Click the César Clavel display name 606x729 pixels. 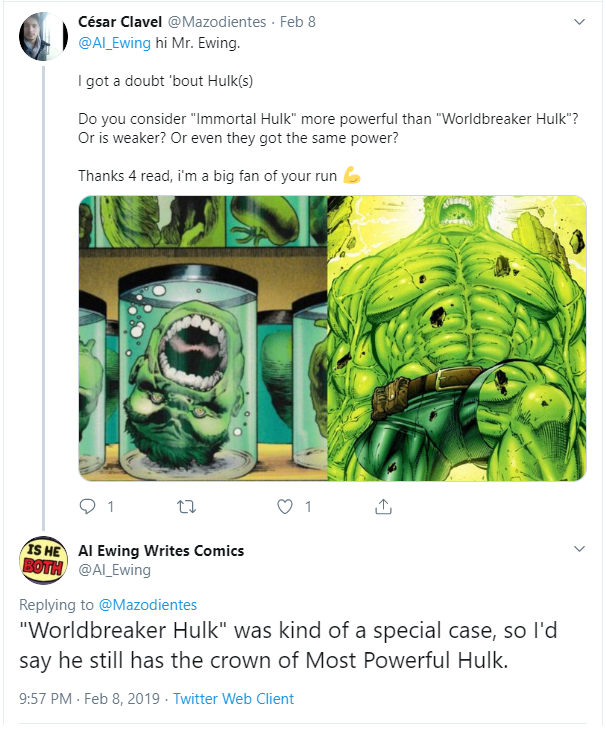124,22
